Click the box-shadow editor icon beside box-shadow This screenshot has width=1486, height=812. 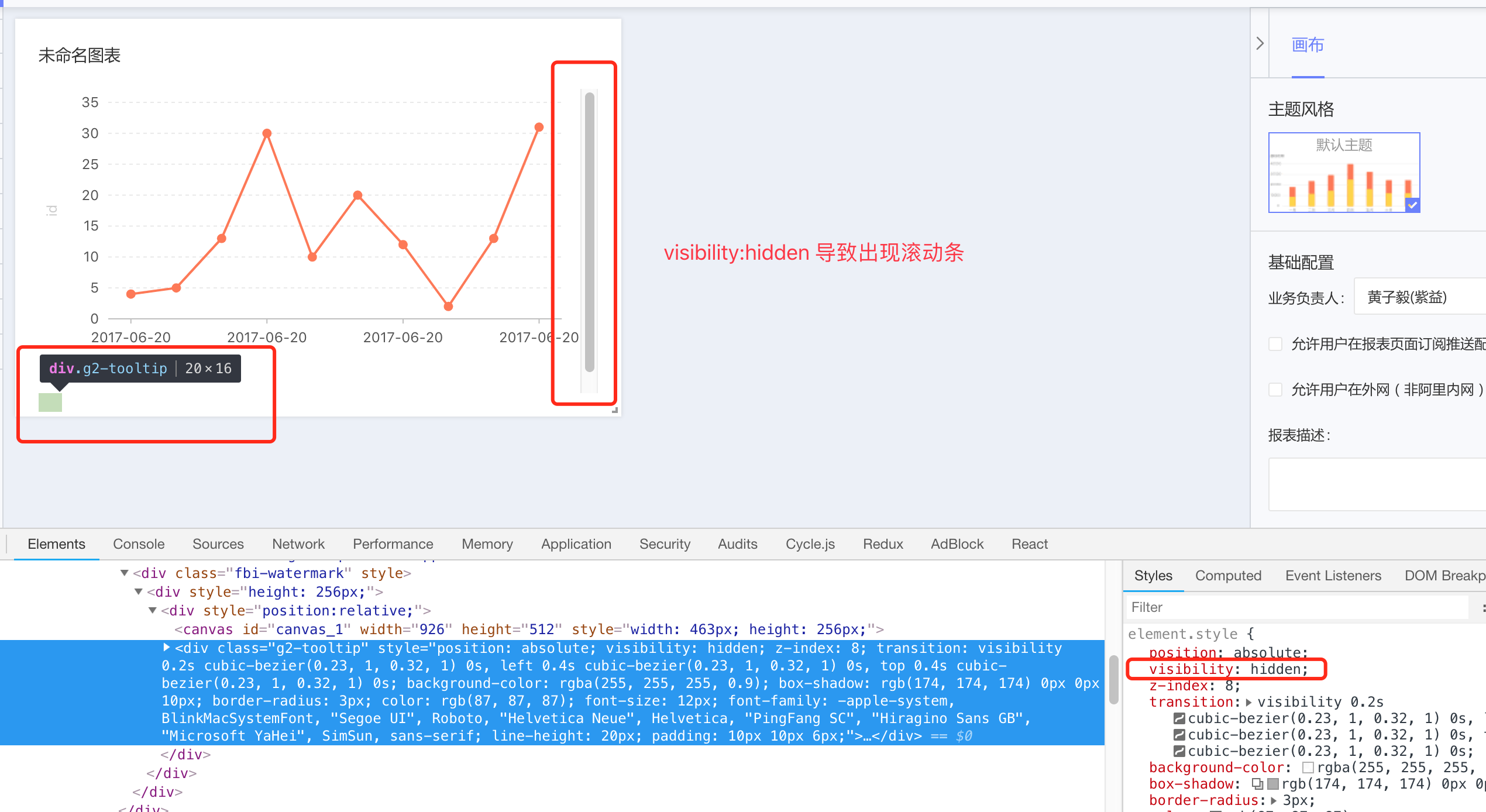(x=1258, y=783)
